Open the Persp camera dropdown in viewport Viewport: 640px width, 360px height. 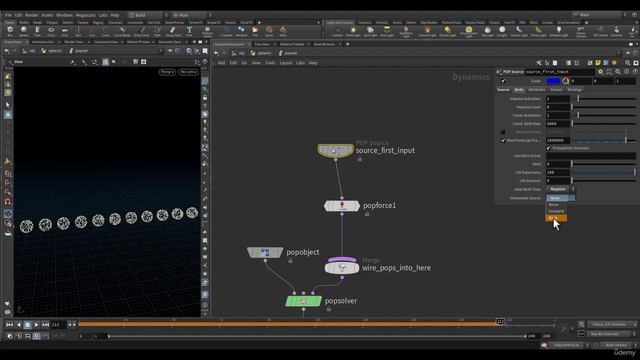tap(167, 72)
